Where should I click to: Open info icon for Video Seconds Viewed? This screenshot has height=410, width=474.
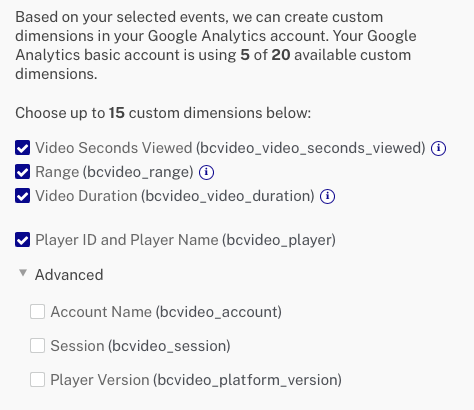(438, 148)
